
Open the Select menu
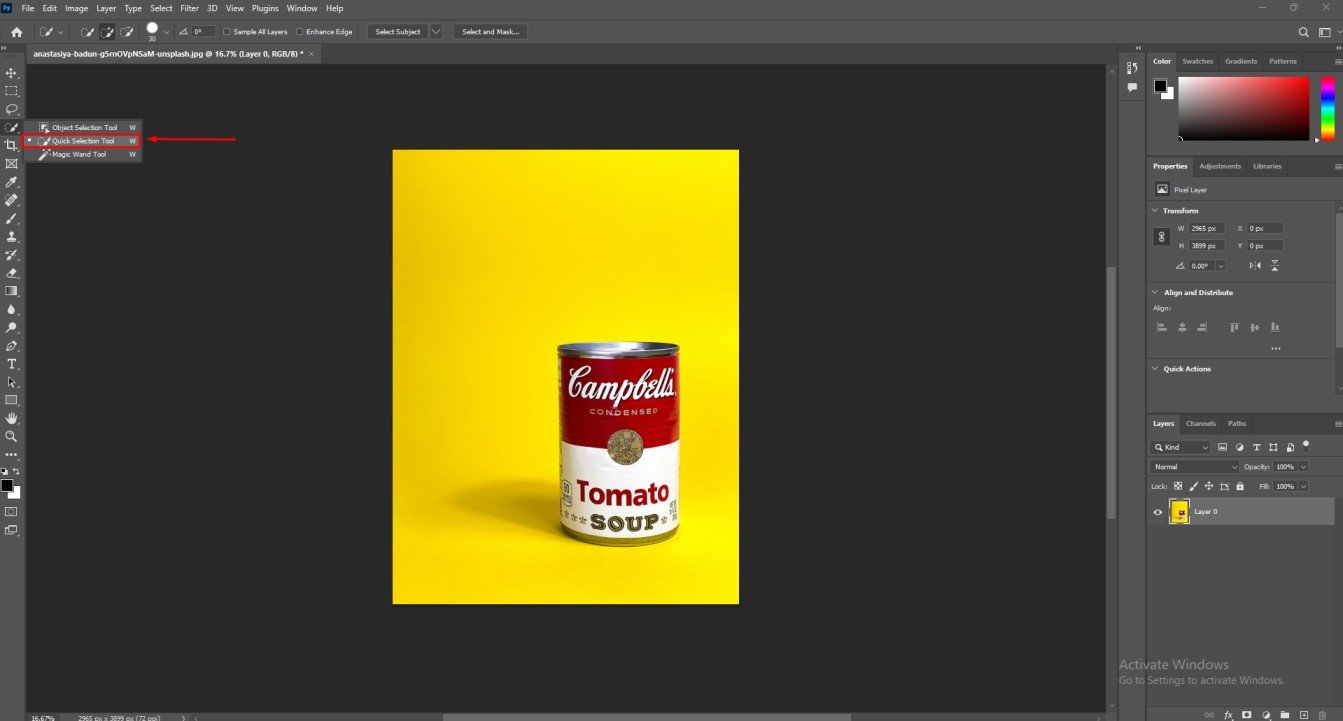(x=161, y=8)
